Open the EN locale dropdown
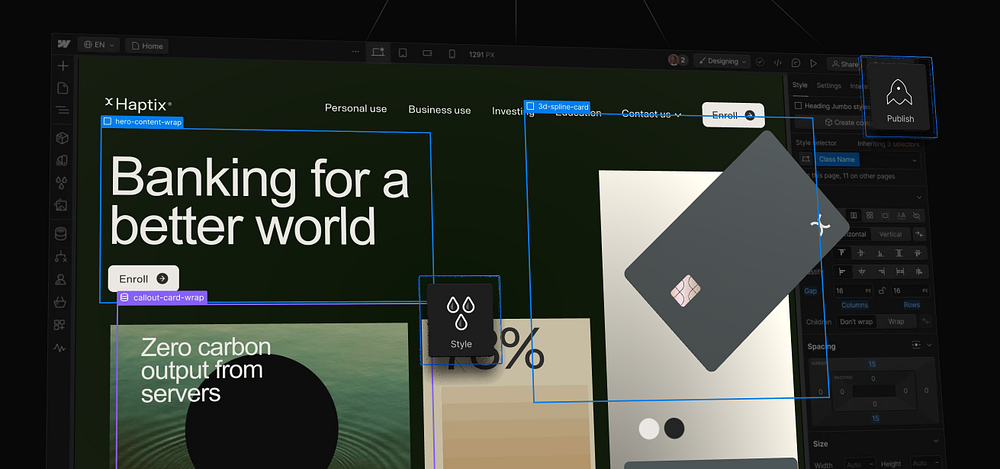Viewport: 1000px width, 469px height. click(x=100, y=45)
